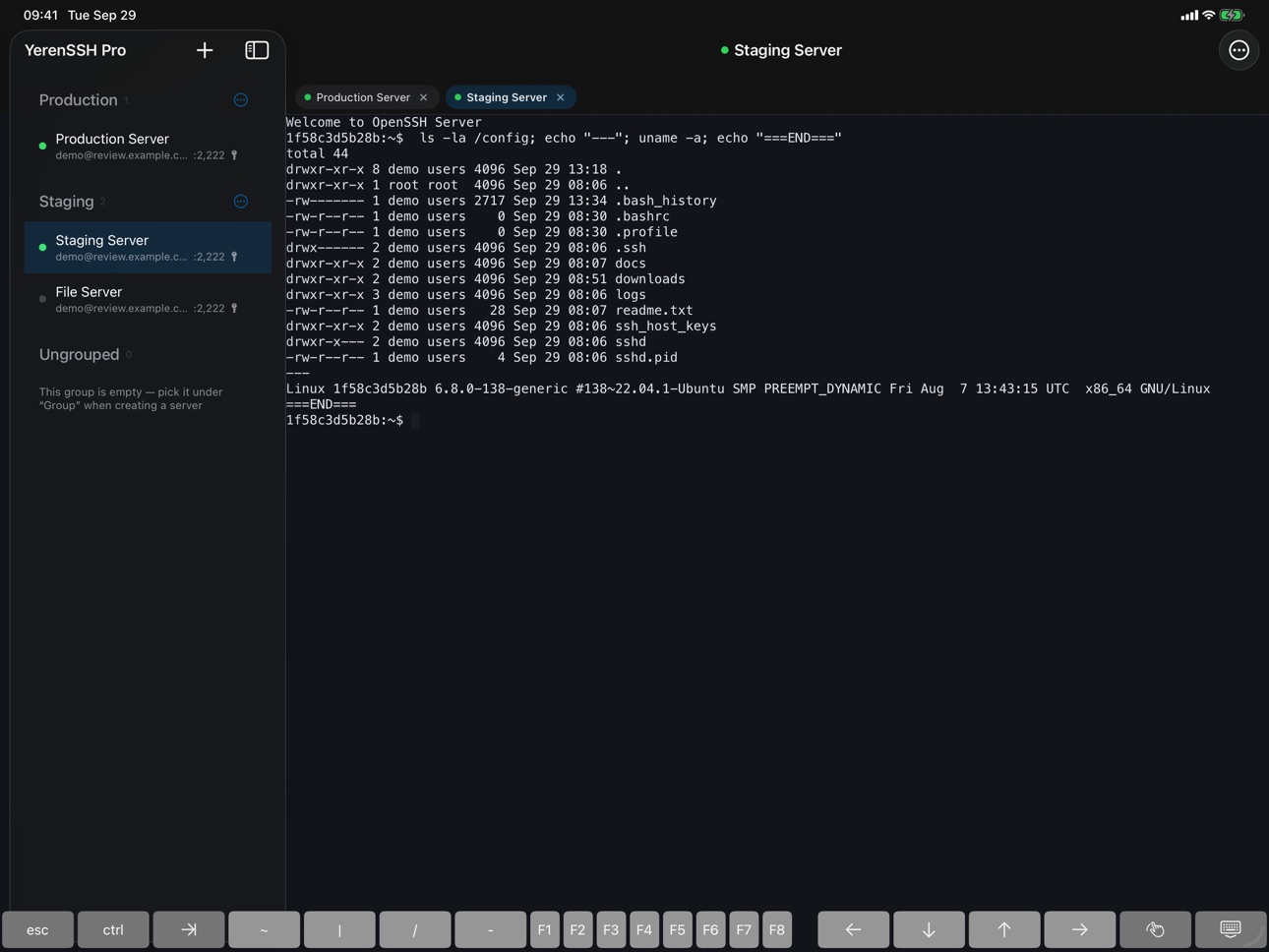The height and width of the screenshot is (952, 1269).
Task: Check the battery status icon
Action: coord(1232,15)
